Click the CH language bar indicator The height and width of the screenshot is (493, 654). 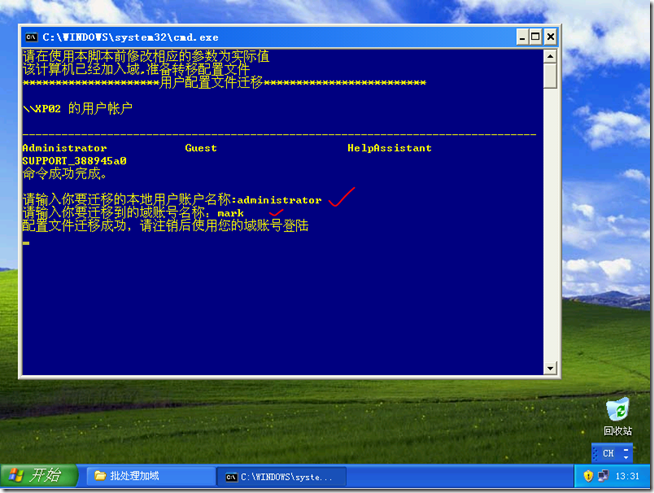(x=608, y=453)
